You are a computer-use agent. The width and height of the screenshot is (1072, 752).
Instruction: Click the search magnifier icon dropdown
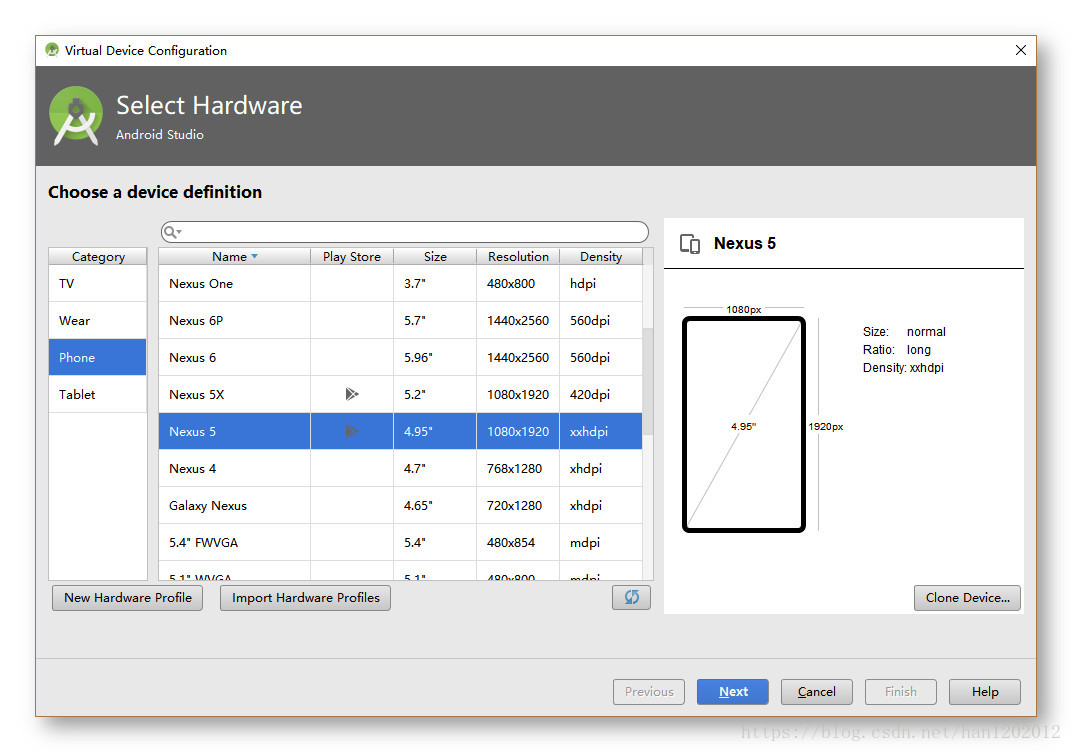[172, 232]
